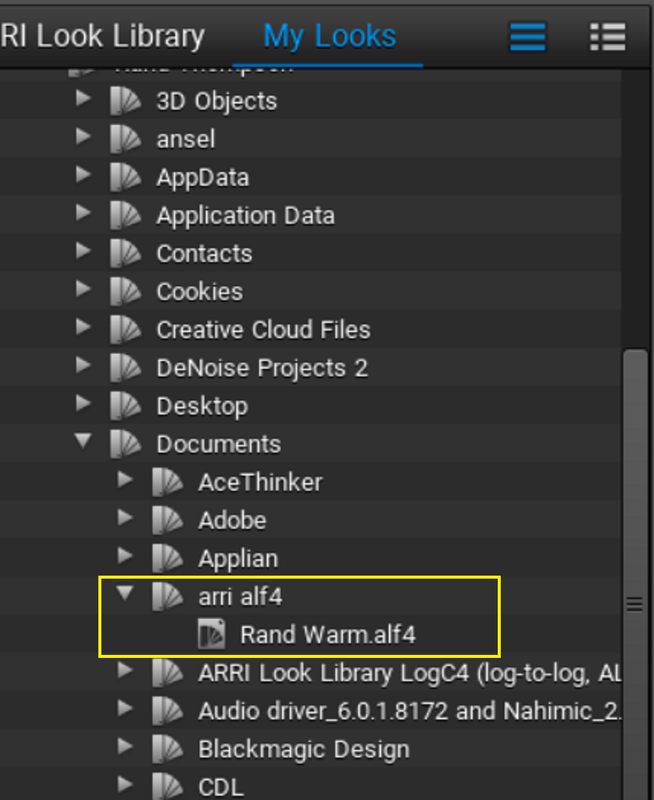This screenshot has width=654, height=800.
Task: Click the Desktop folder icon
Action: point(125,406)
